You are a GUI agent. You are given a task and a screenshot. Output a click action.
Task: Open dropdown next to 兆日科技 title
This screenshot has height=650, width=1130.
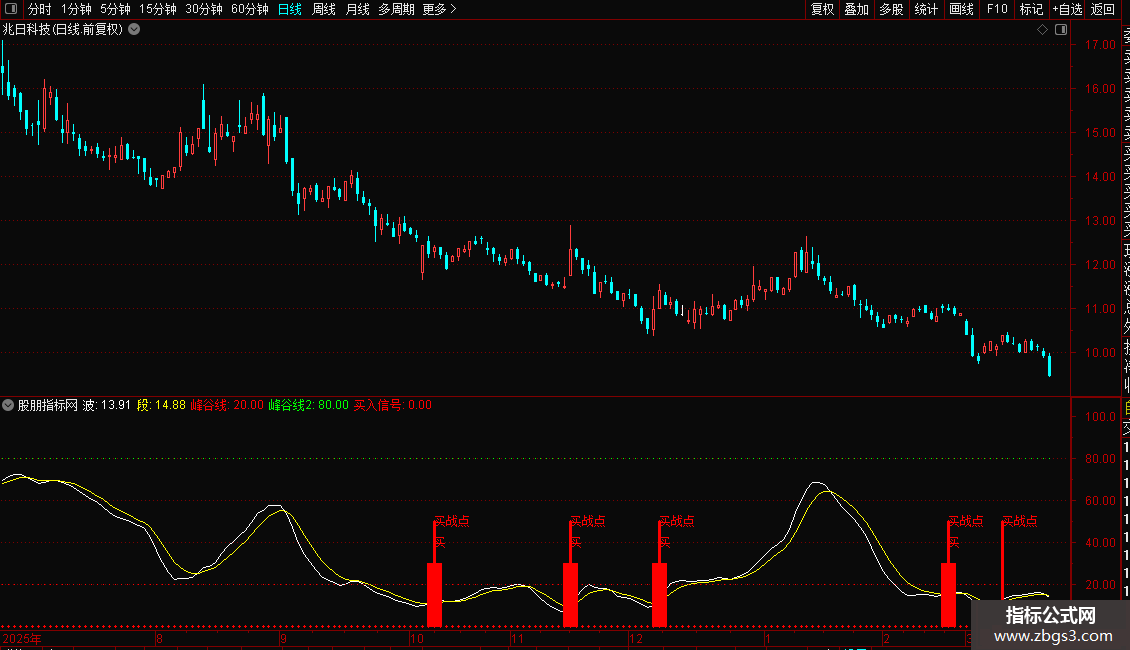(x=134, y=30)
